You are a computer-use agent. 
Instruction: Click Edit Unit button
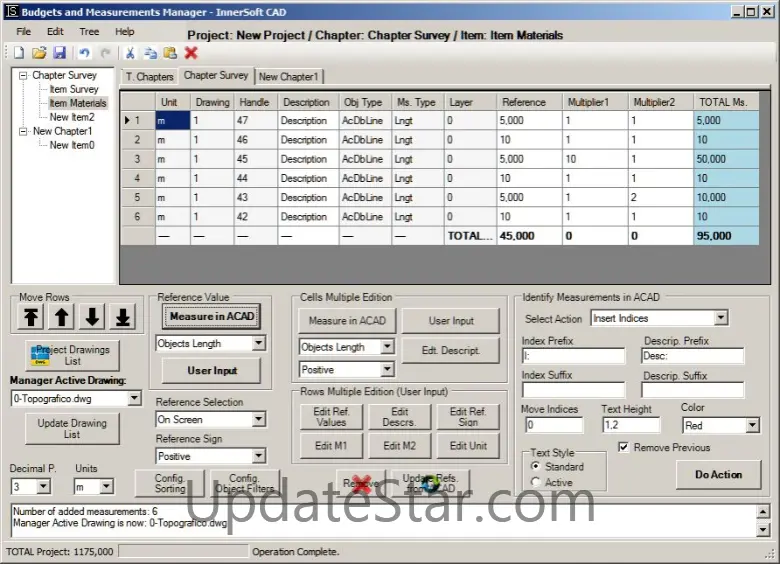(x=468, y=446)
